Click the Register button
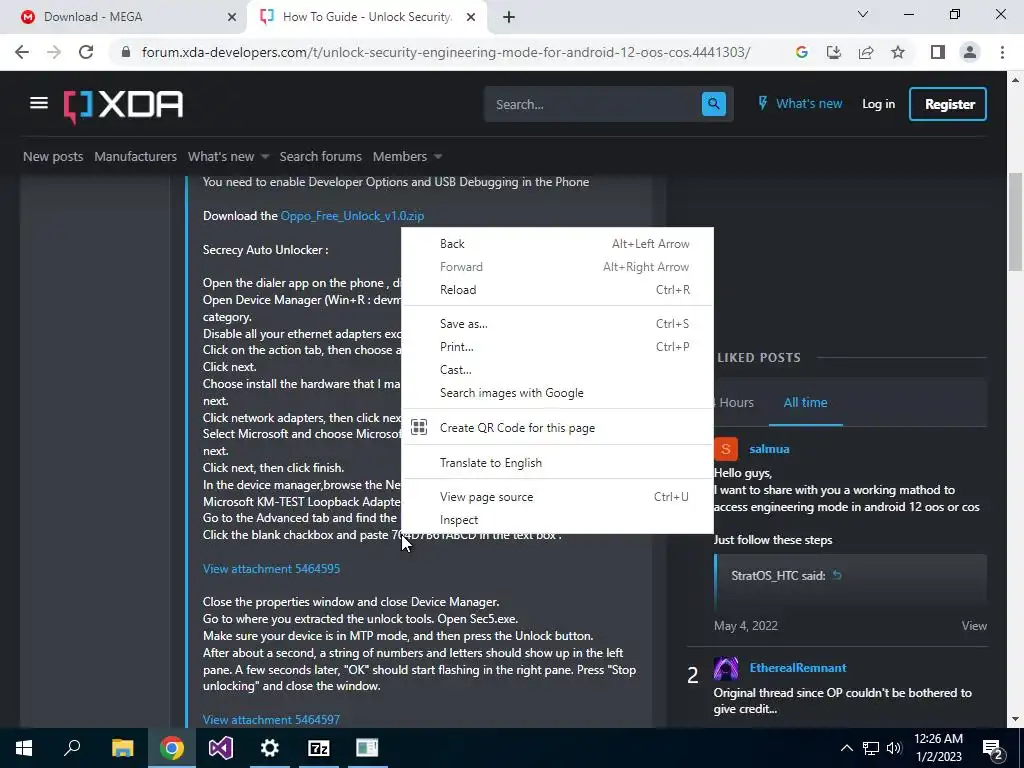Screen dimensions: 1024x768 948,104
